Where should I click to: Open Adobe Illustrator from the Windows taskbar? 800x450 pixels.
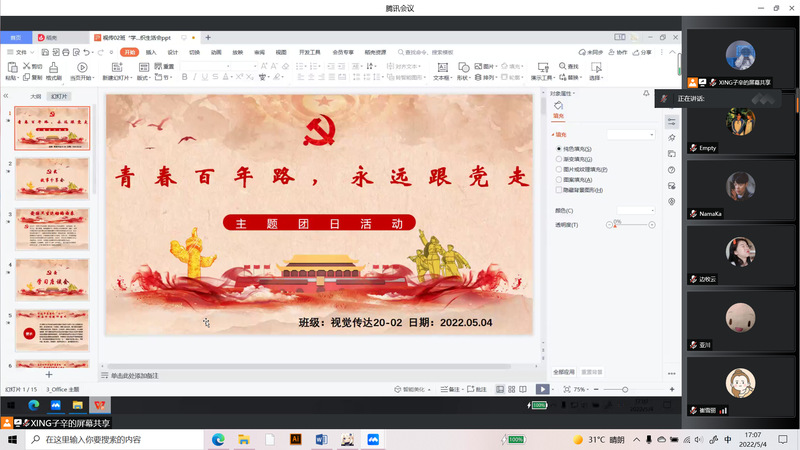(x=295, y=439)
